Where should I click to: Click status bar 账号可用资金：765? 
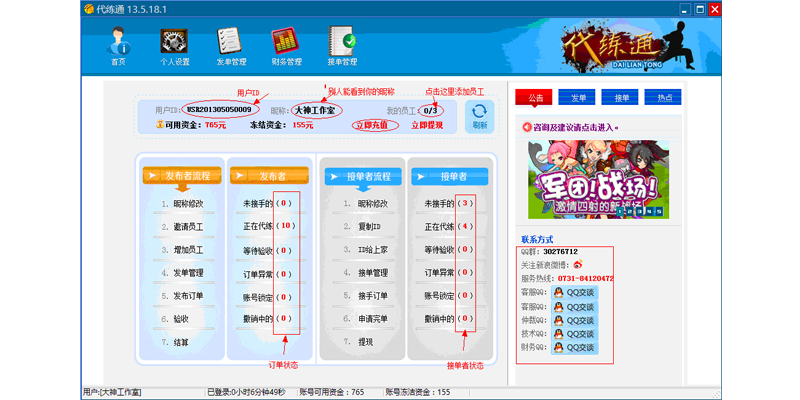coord(332,392)
